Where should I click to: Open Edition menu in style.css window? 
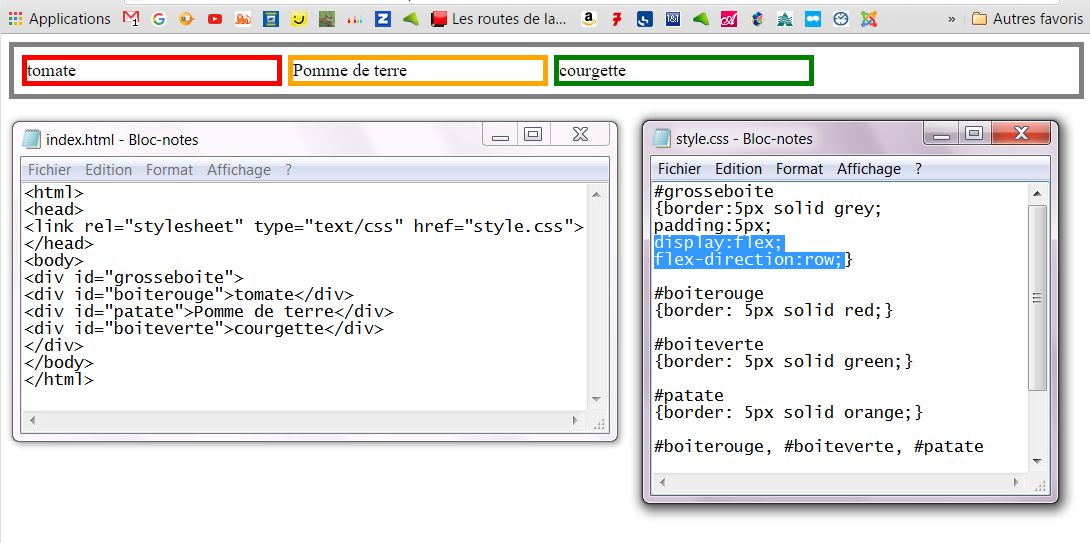click(738, 169)
